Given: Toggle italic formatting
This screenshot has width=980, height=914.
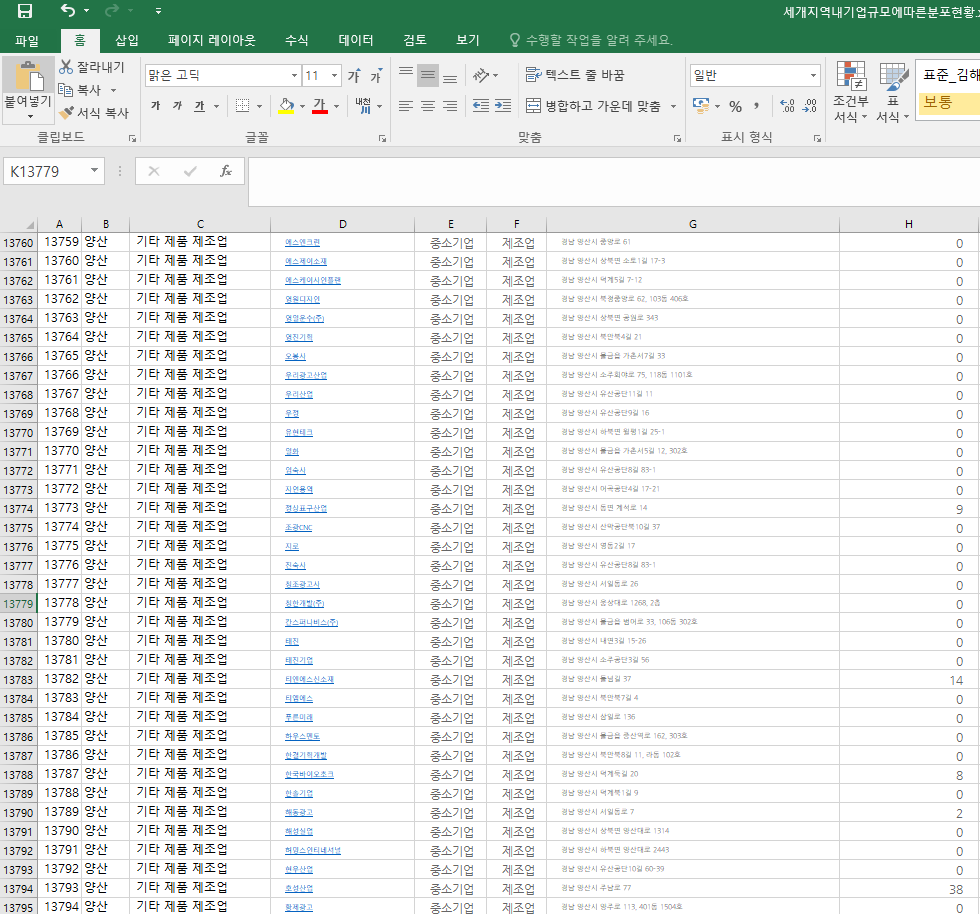Looking at the screenshot, I should pyautogui.click(x=178, y=106).
